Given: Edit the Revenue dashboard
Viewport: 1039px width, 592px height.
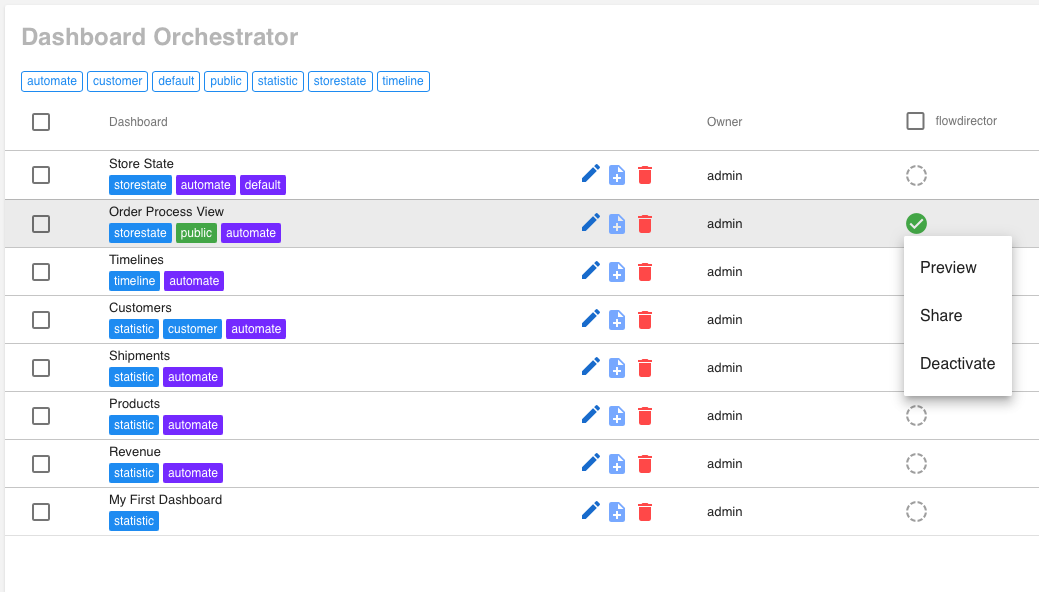Looking at the screenshot, I should tap(591, 463).
